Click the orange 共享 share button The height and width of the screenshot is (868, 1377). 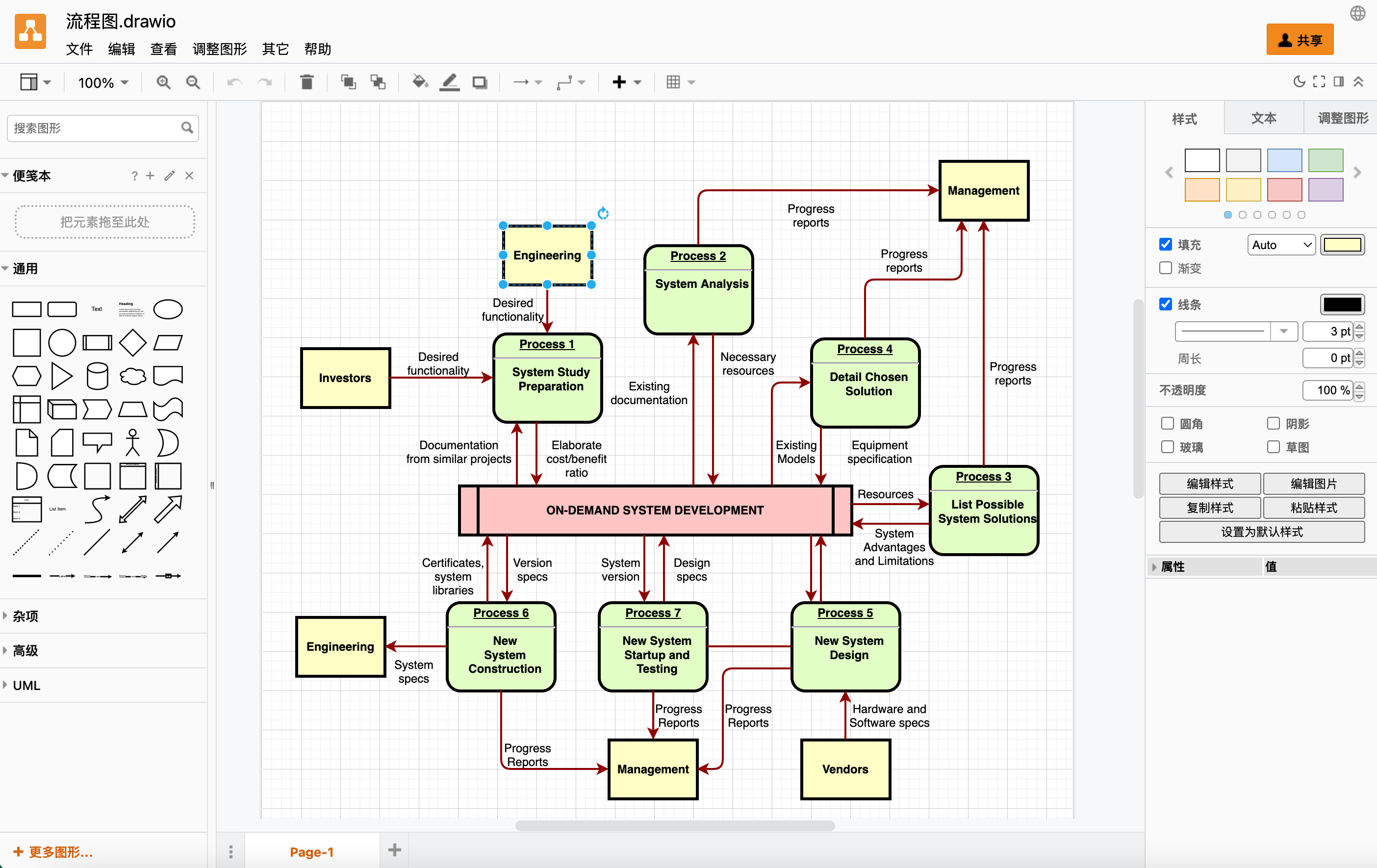1299,40
